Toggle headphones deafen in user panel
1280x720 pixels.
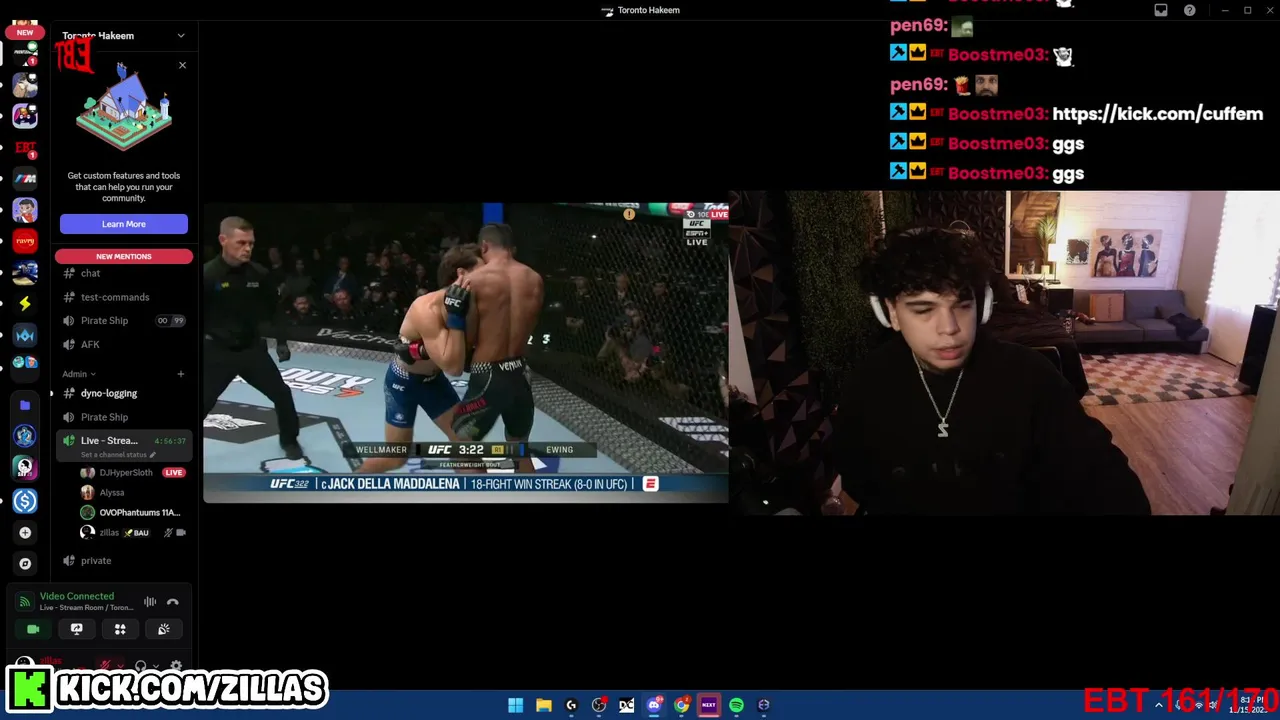pyautogui.click(x=141, y=666)
